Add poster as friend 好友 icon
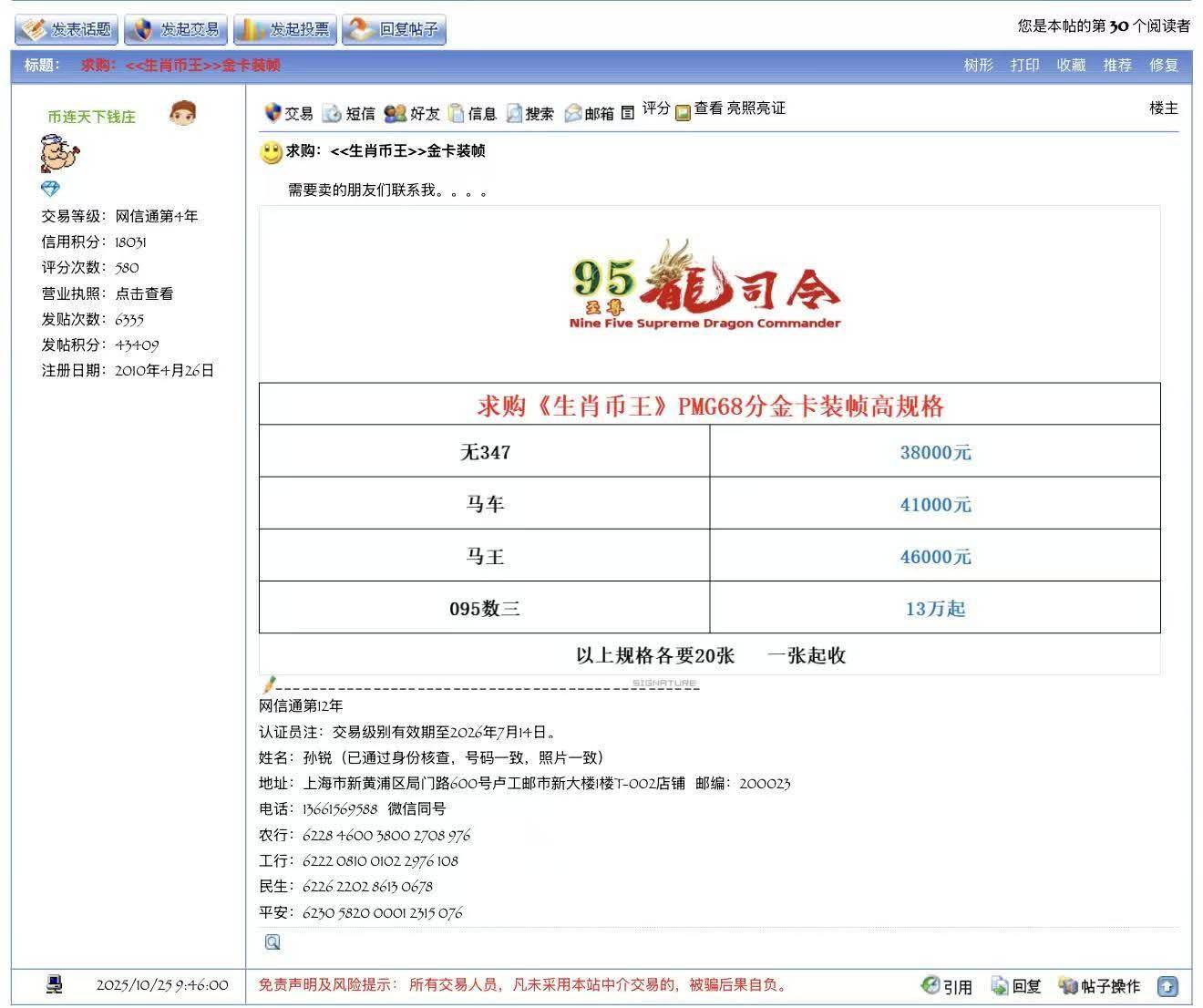Viewport: 1203px width, 1008px height. tap(396, 113)
